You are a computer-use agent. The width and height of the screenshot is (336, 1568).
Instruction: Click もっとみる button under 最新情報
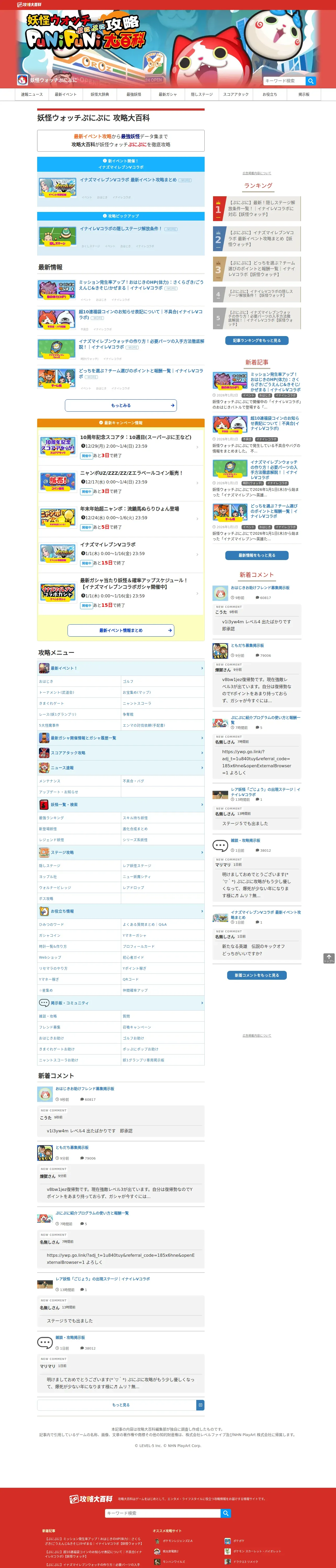point(121,405)
